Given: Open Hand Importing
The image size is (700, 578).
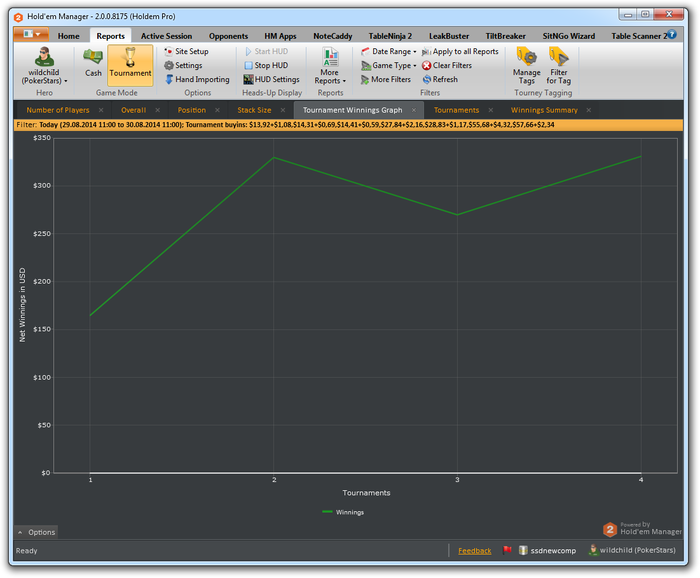Looking at the screenshot, I should 197,79.
